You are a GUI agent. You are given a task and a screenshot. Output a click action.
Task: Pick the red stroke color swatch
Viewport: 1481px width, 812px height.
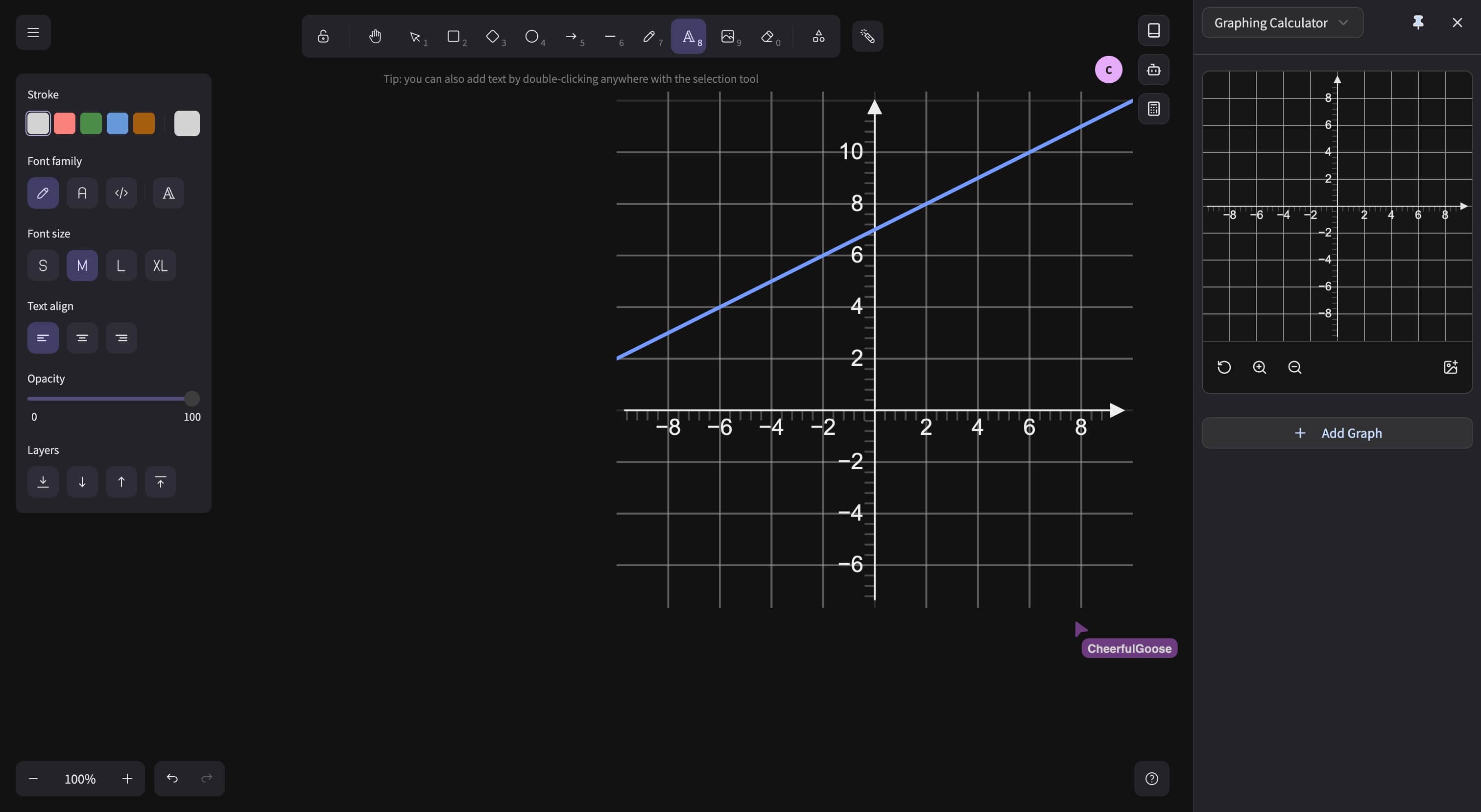64,123
